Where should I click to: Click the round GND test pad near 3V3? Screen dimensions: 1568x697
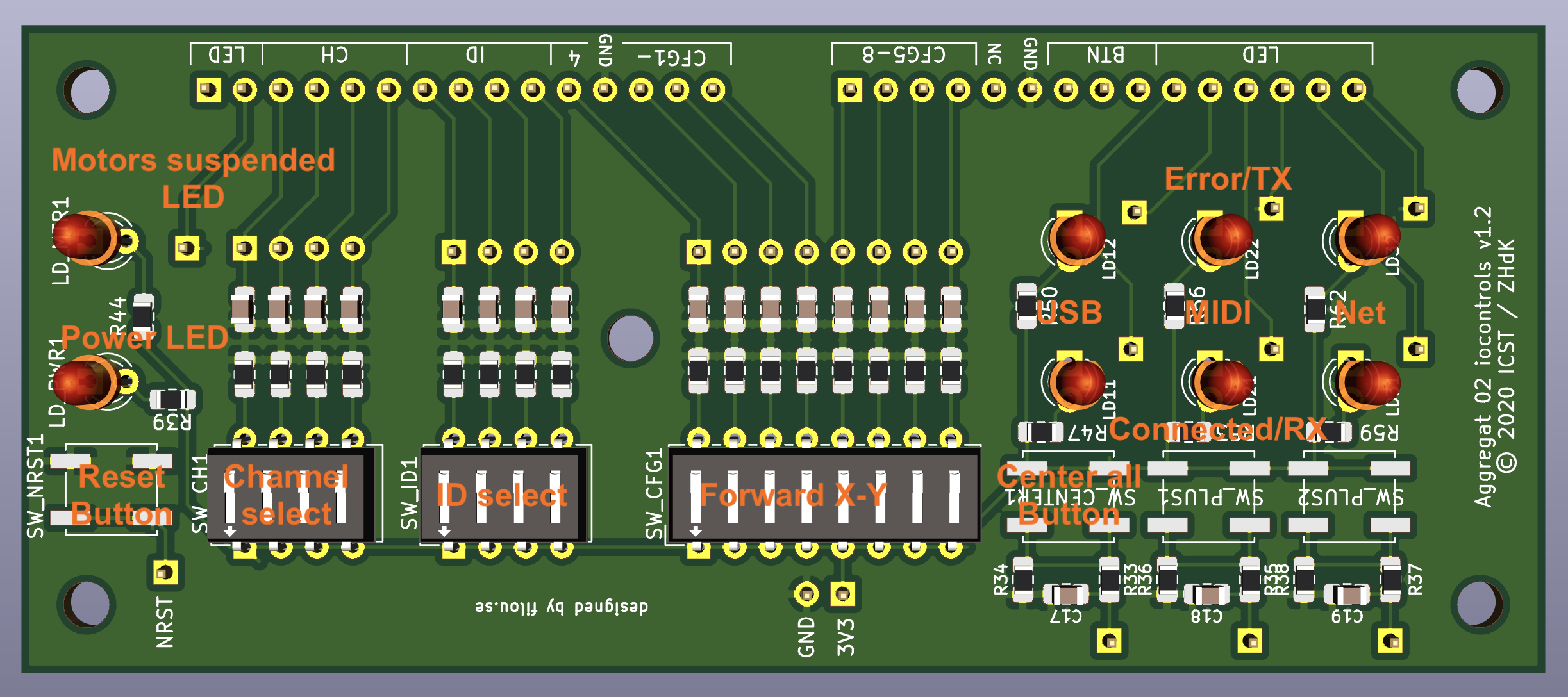[x=806, y=594]
